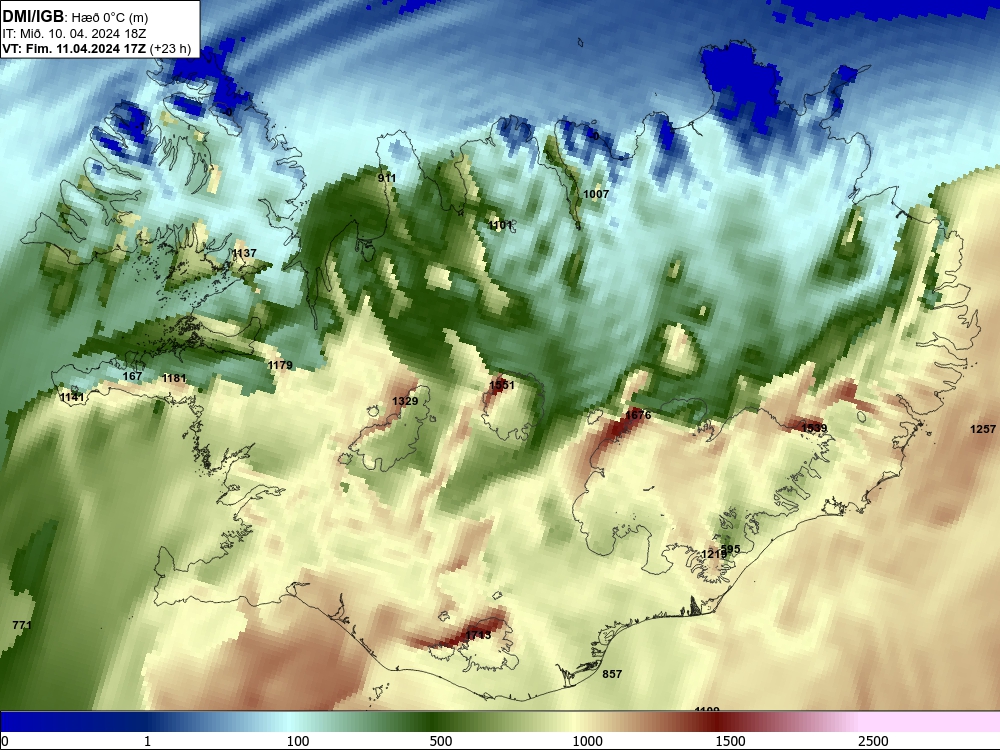
Task: Select the legend label 1000 on color scale
Action: [x=587, y=741]
